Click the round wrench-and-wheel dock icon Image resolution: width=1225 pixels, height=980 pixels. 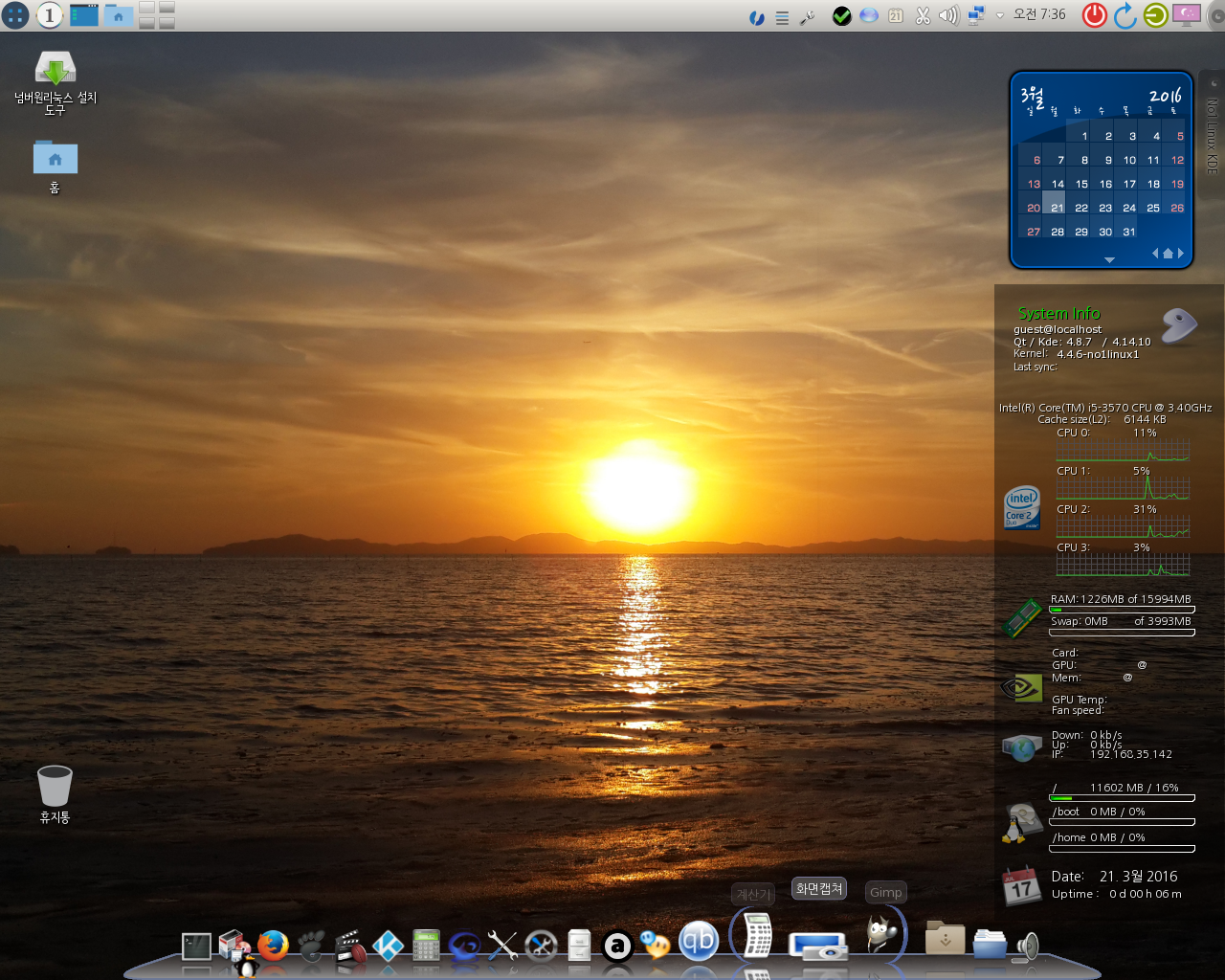541,946
